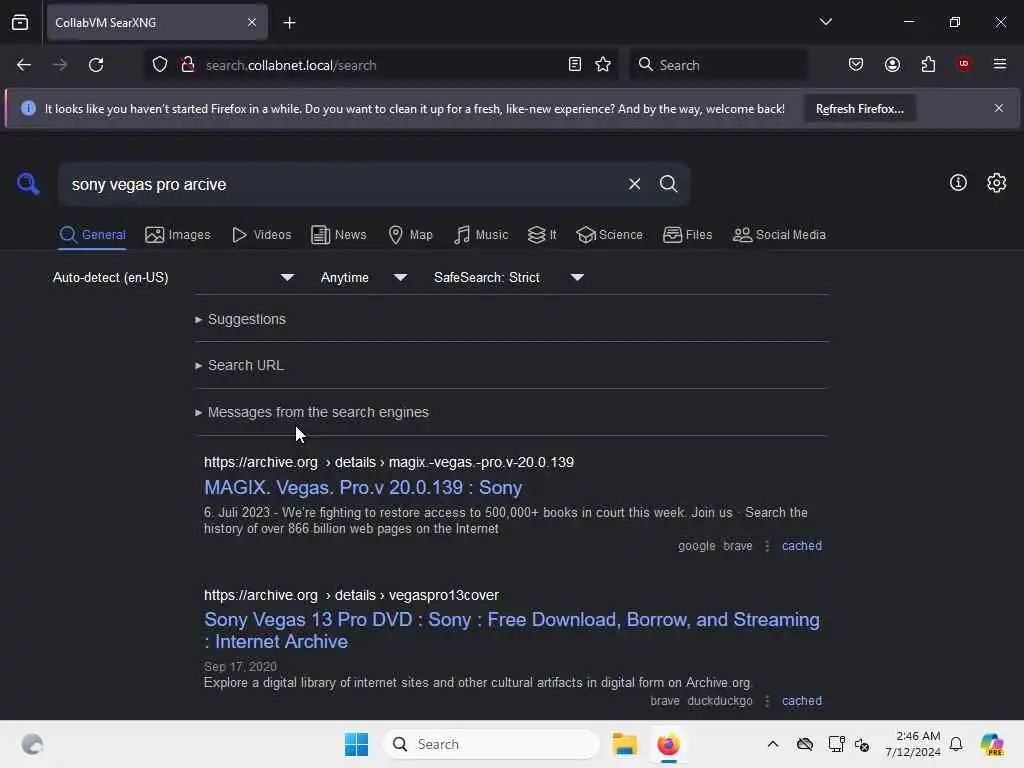Click Refresh Firefox... button
This screenshot has height=768, width=1024.
pyautogui.click(x=859, y=108)
